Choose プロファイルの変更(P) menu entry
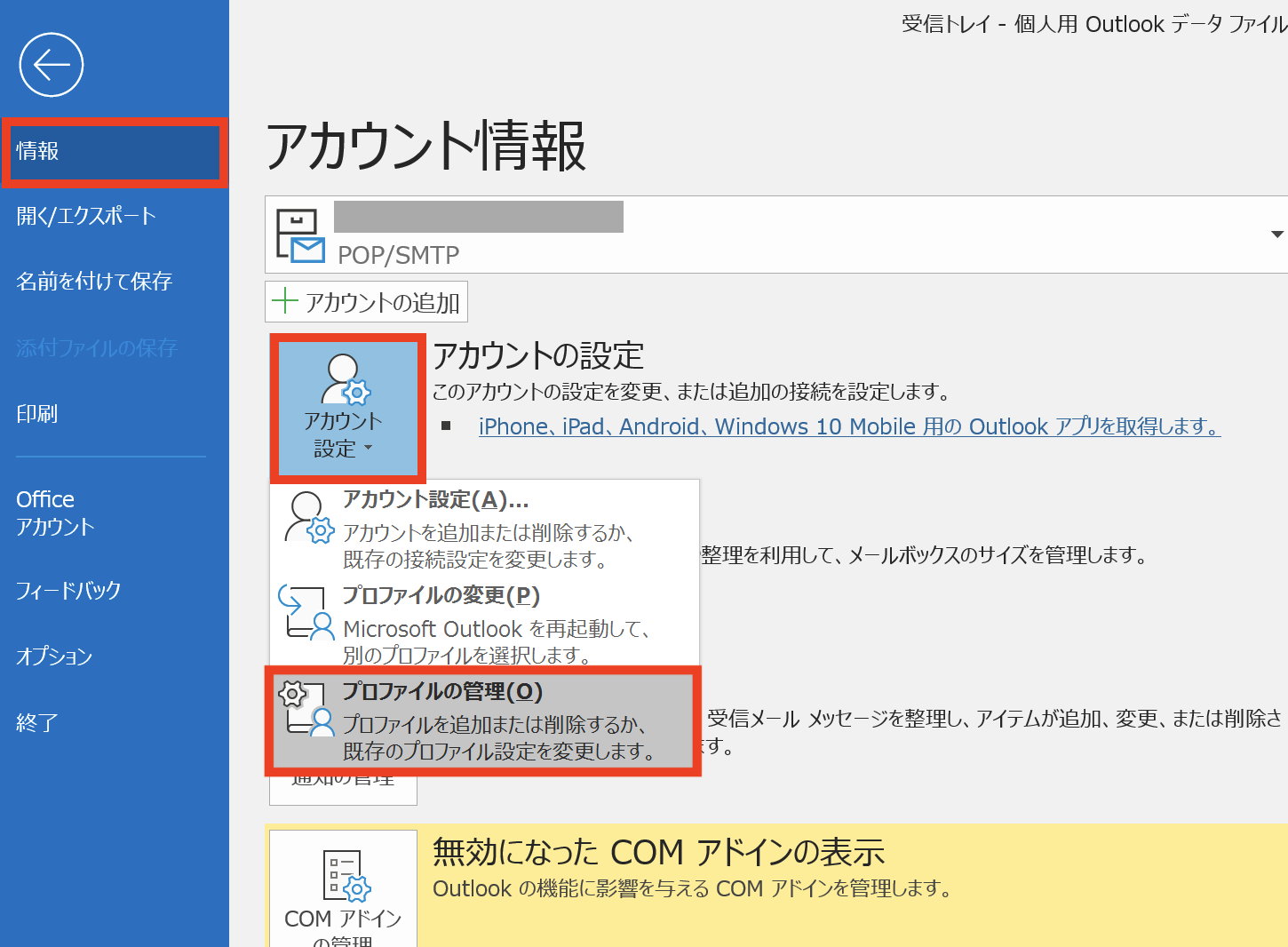Image resolution: width=1288 pixels, height=947 pixels. [x=484, y=625]
